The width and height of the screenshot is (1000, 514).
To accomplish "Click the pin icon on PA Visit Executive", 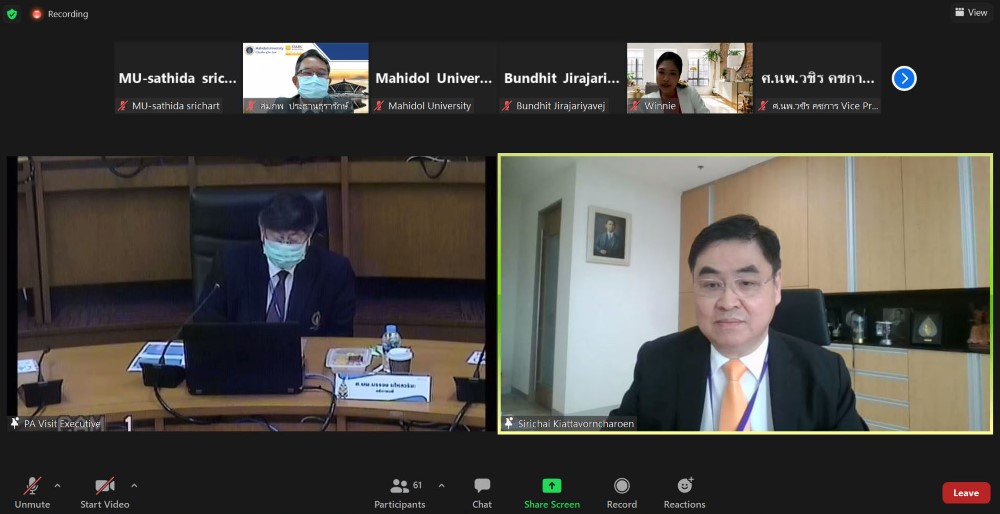I will (x=15, y=423).
